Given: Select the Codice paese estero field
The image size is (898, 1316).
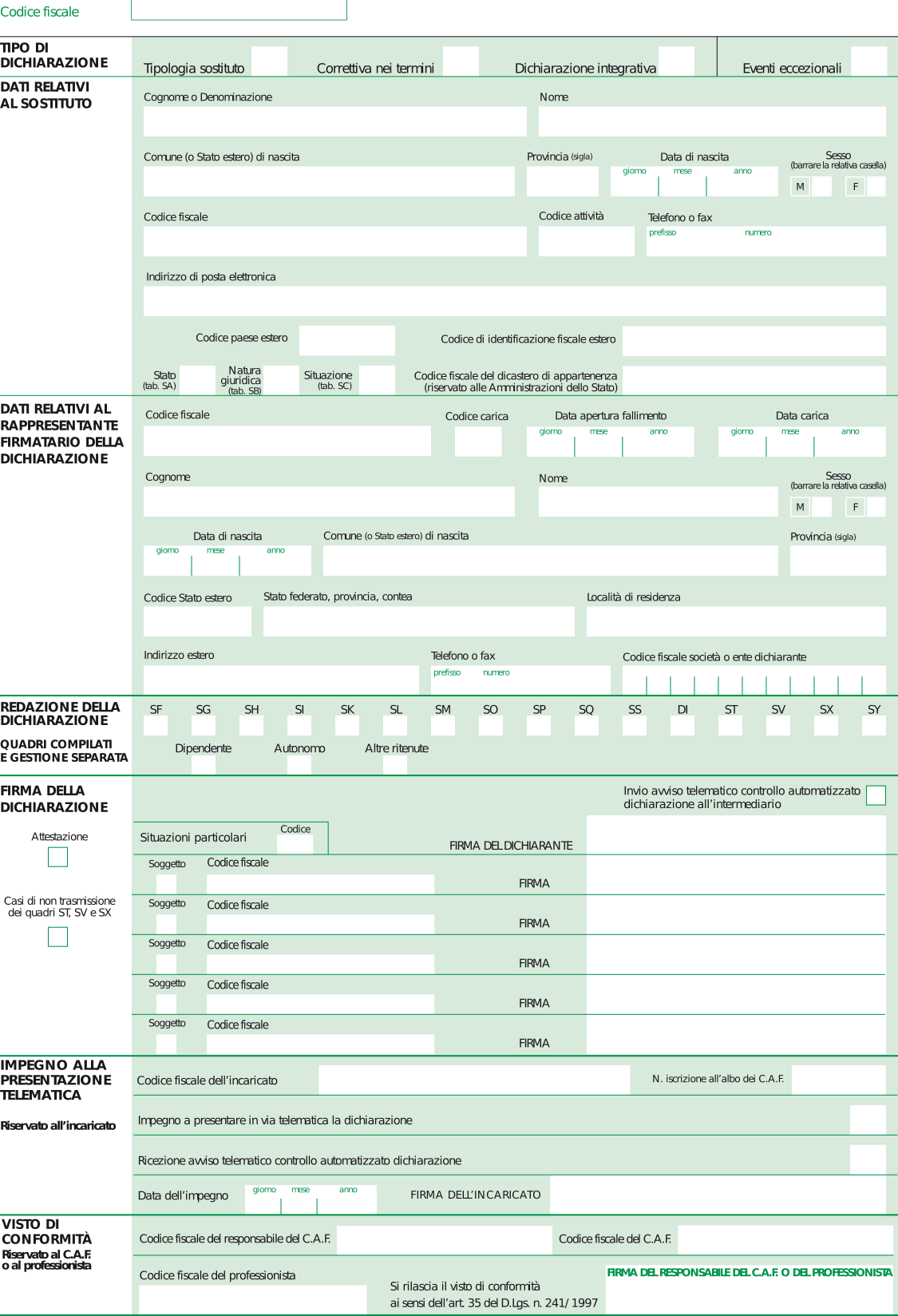Looking at the screenshot, I should 346,340.
